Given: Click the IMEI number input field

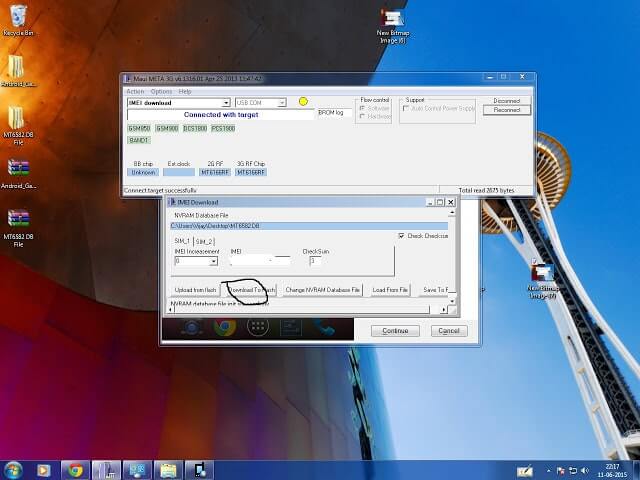Looking at the screenshot, I should (260, 261).
